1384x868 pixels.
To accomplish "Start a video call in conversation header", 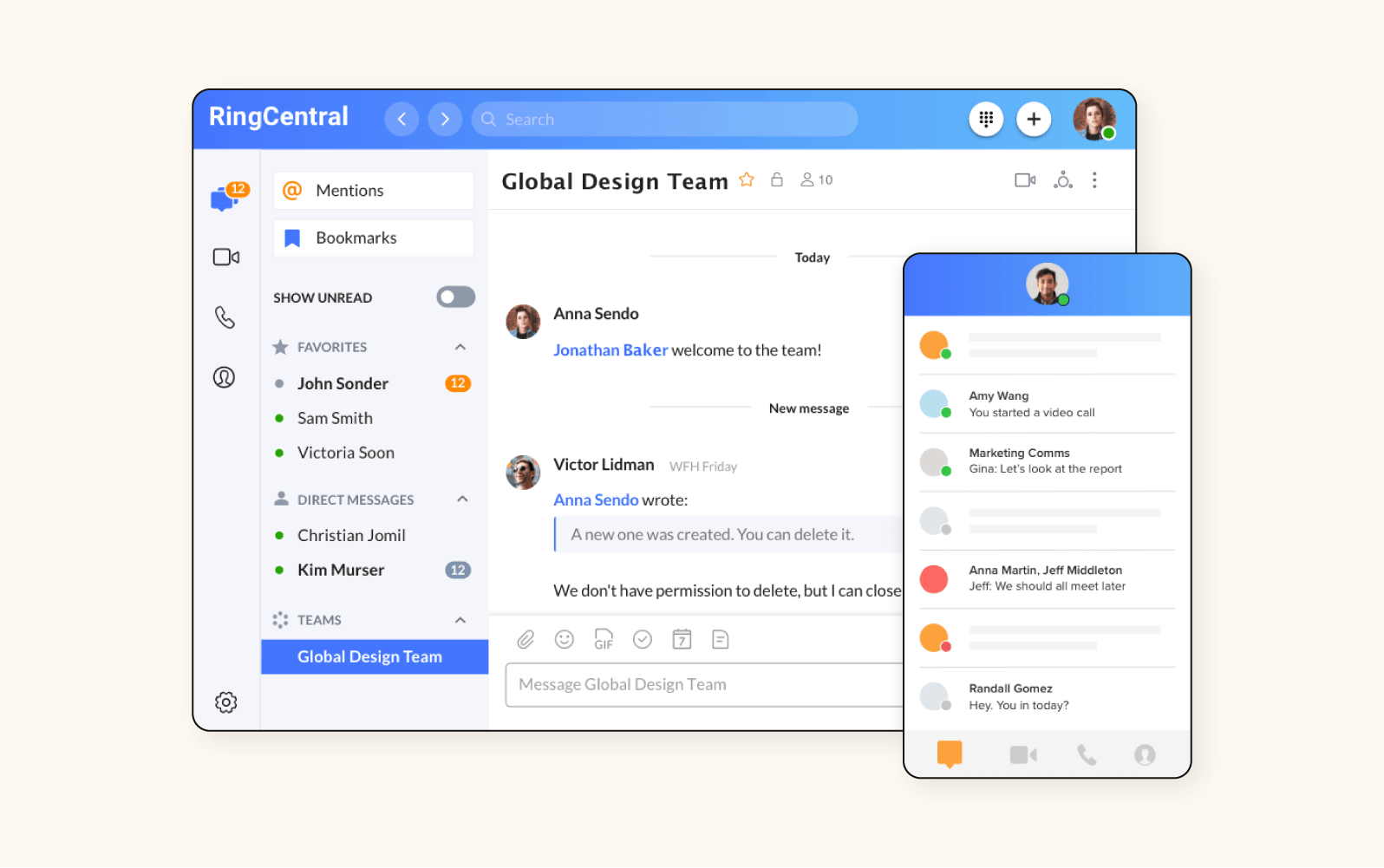I will [x=1025, y=179].
